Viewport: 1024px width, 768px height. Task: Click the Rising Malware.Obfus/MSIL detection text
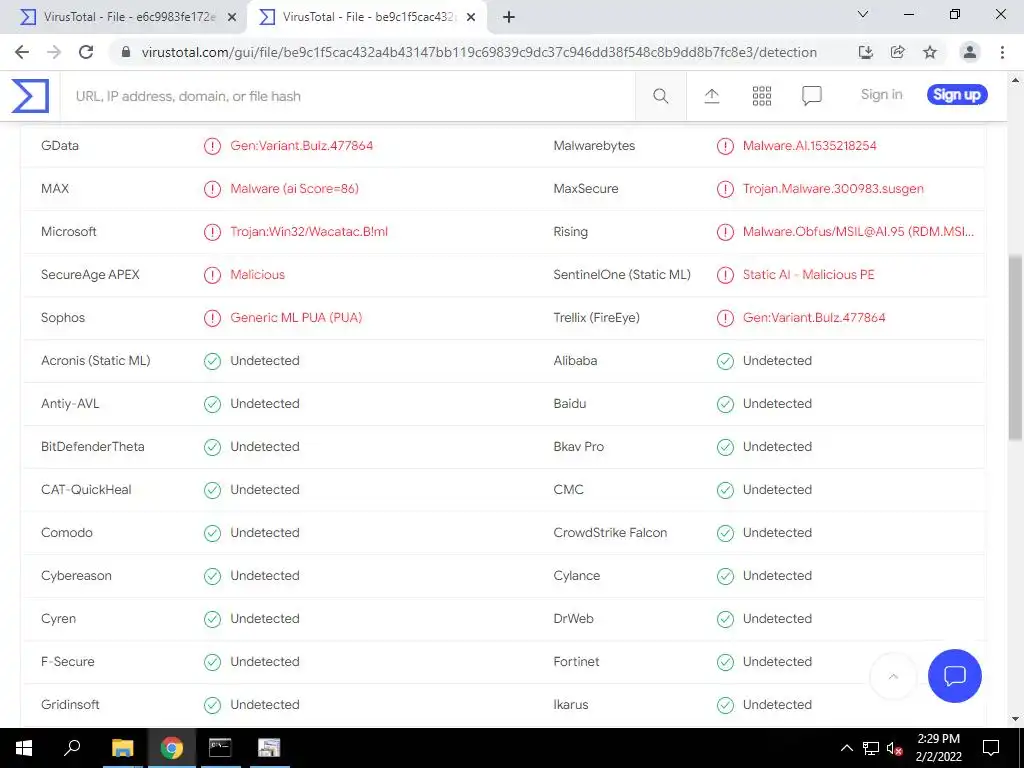pyautogui.click(x=858, y=232)
